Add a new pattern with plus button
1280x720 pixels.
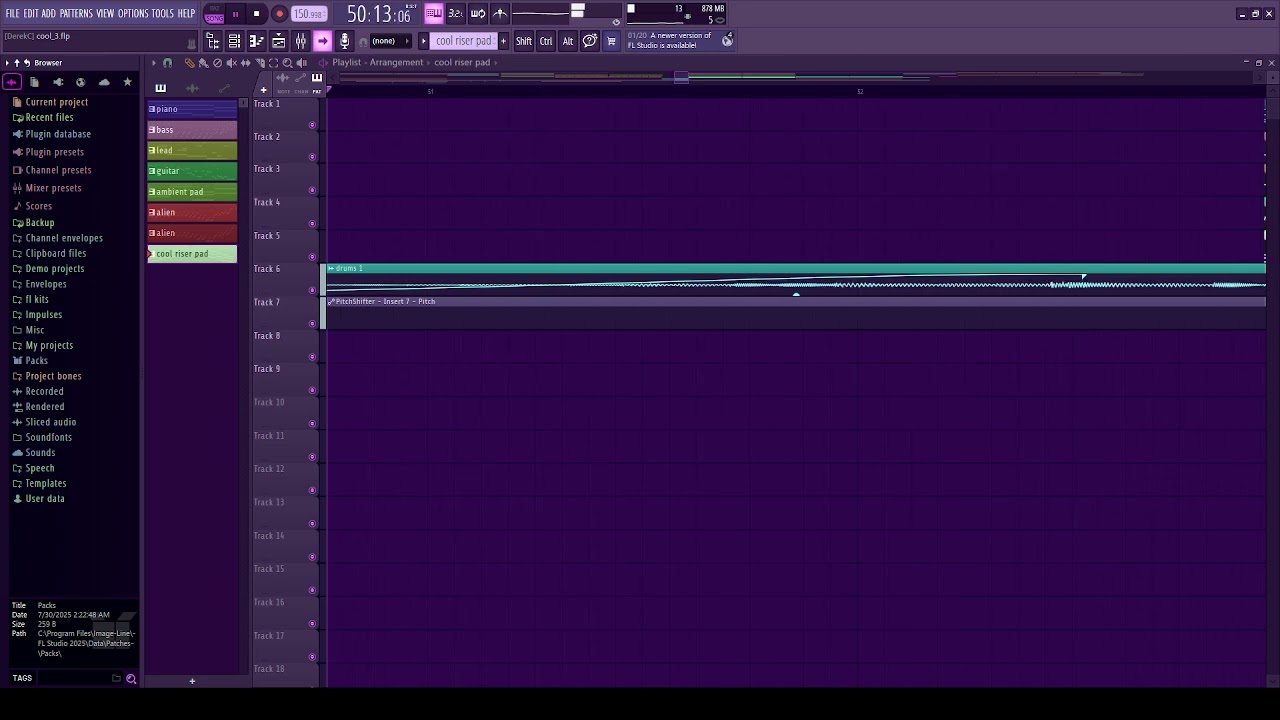[503, 41]
